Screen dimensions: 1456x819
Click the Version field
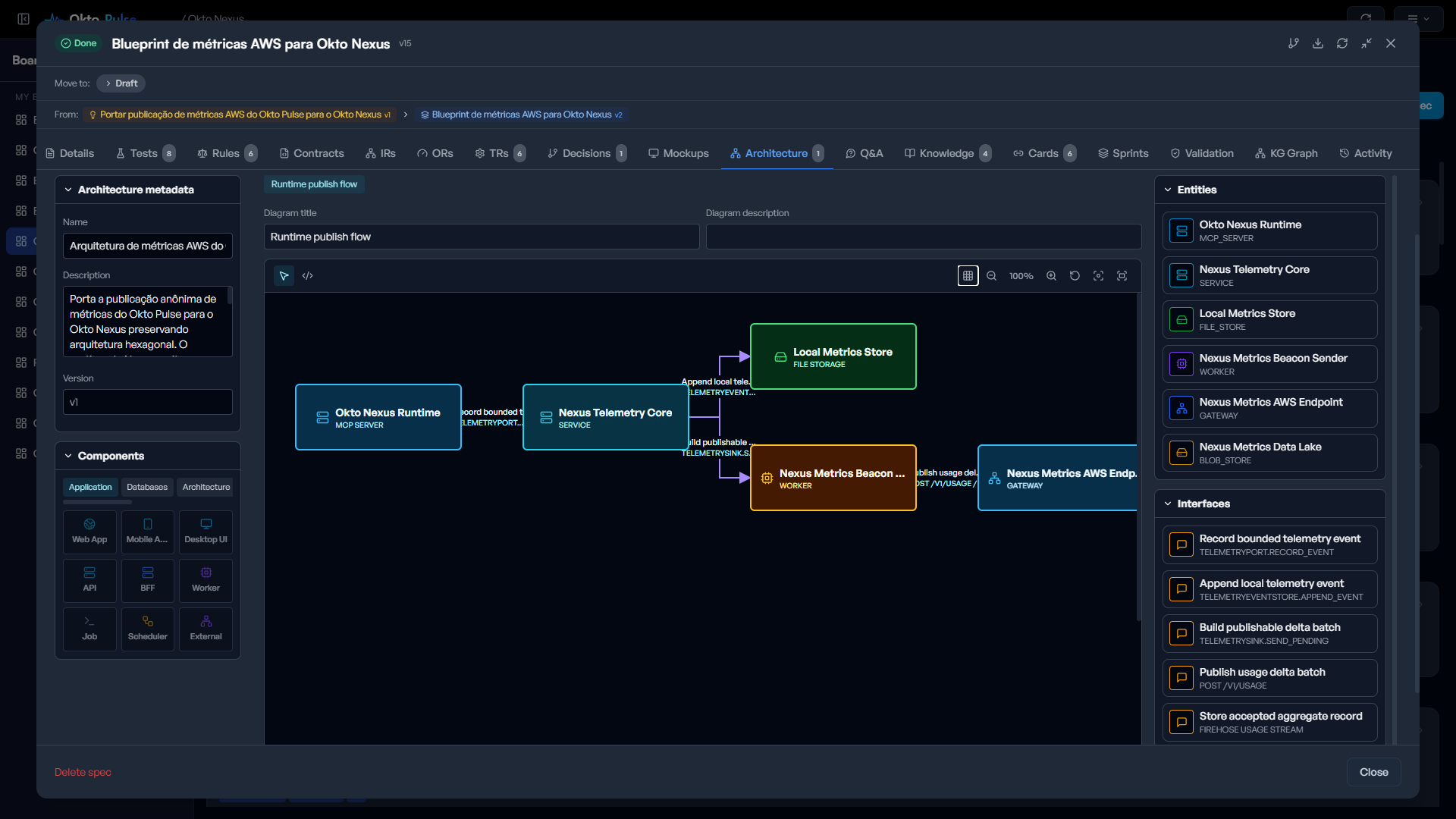[x=148, y=402]
